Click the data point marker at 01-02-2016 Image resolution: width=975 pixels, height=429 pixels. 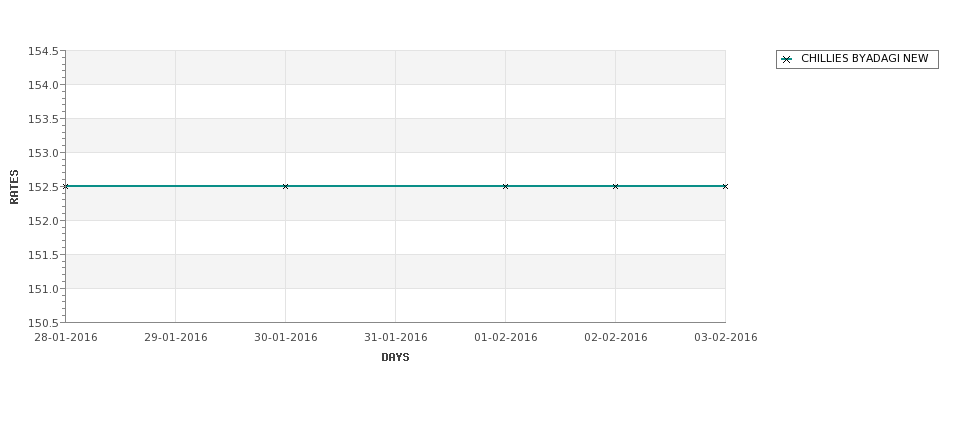506,187
